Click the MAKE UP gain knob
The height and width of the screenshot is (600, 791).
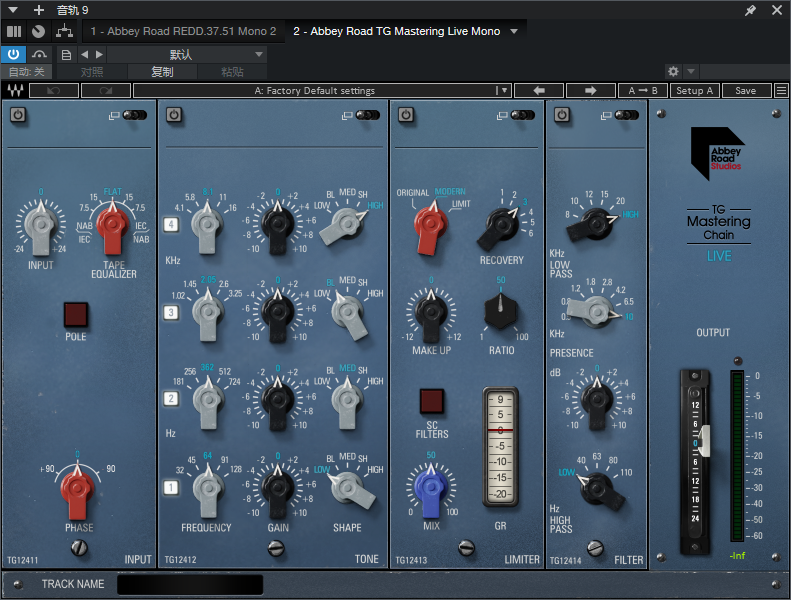point(431,313)
